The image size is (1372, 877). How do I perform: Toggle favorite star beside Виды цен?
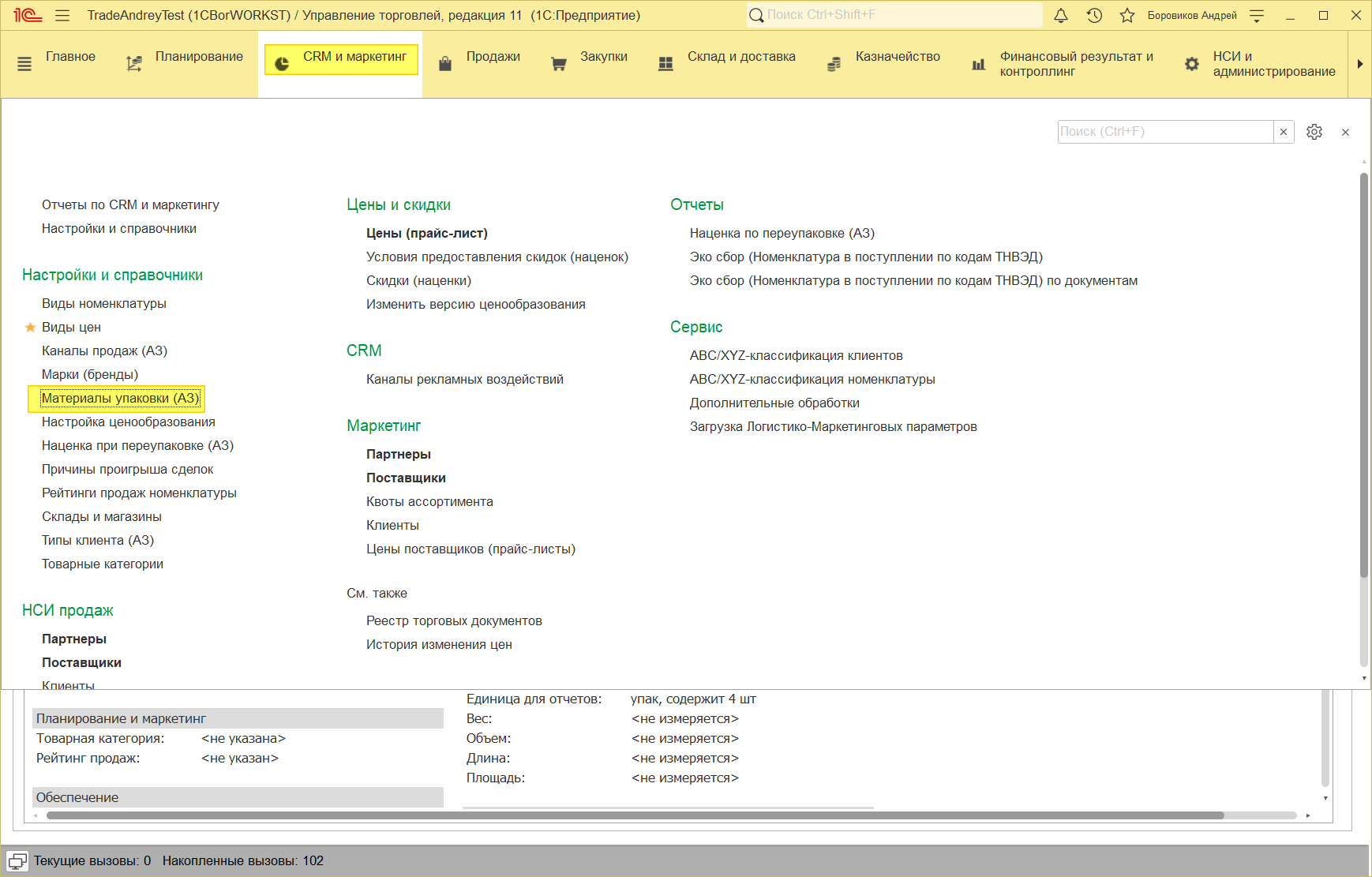(31, 327)
